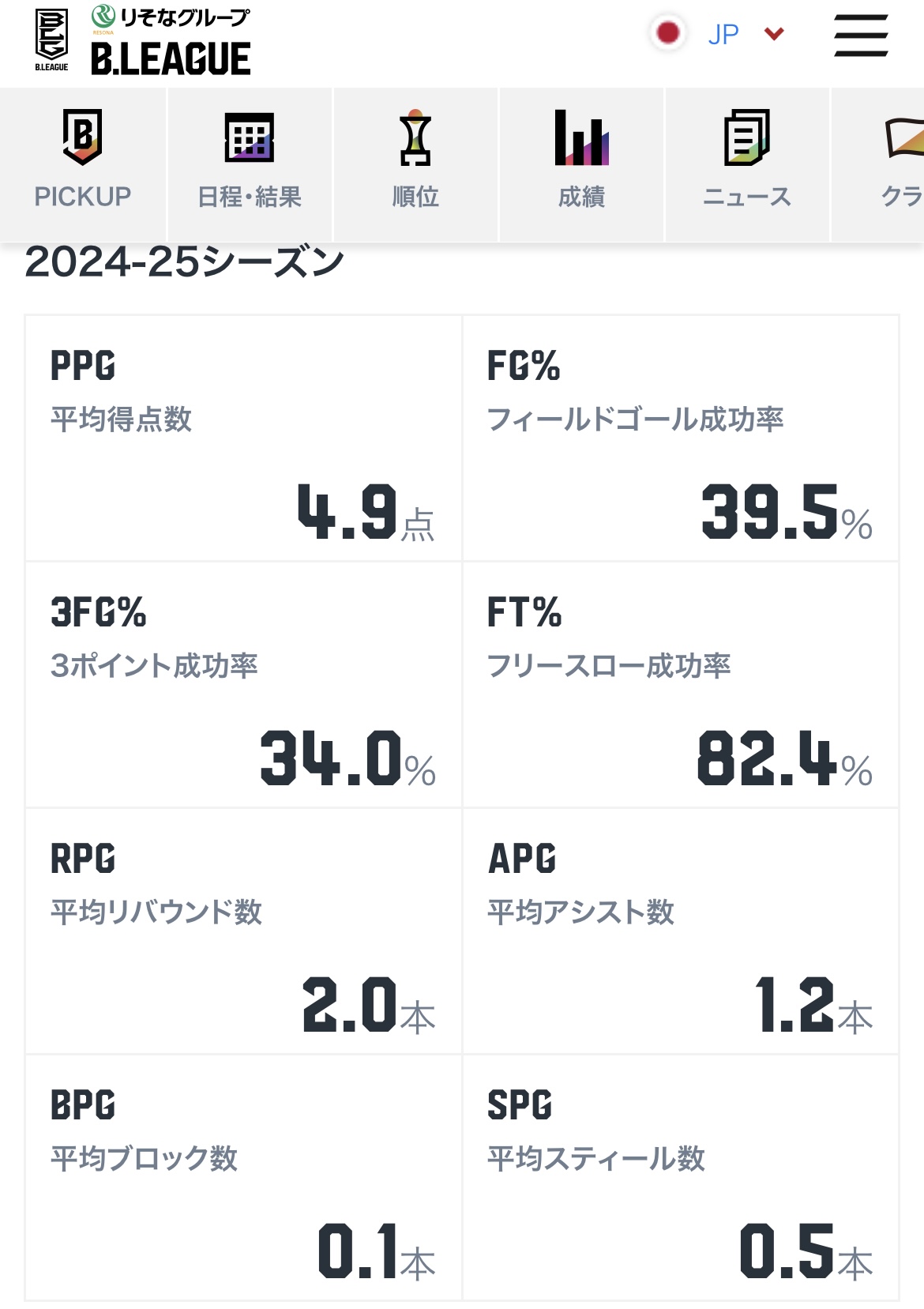Select the FG% 39.5% stat card
Screen dimensions: 924x1309
[x=681, y=438]
